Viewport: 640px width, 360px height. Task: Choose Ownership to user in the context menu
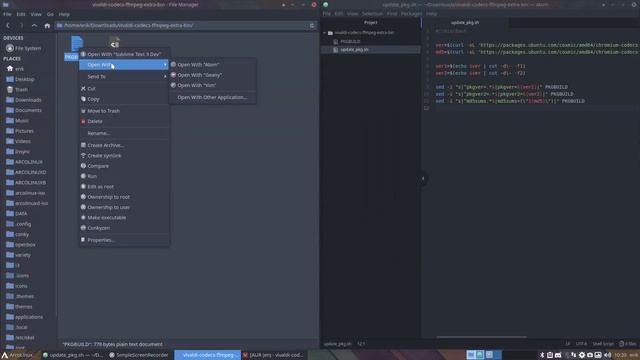pos(124,207)
